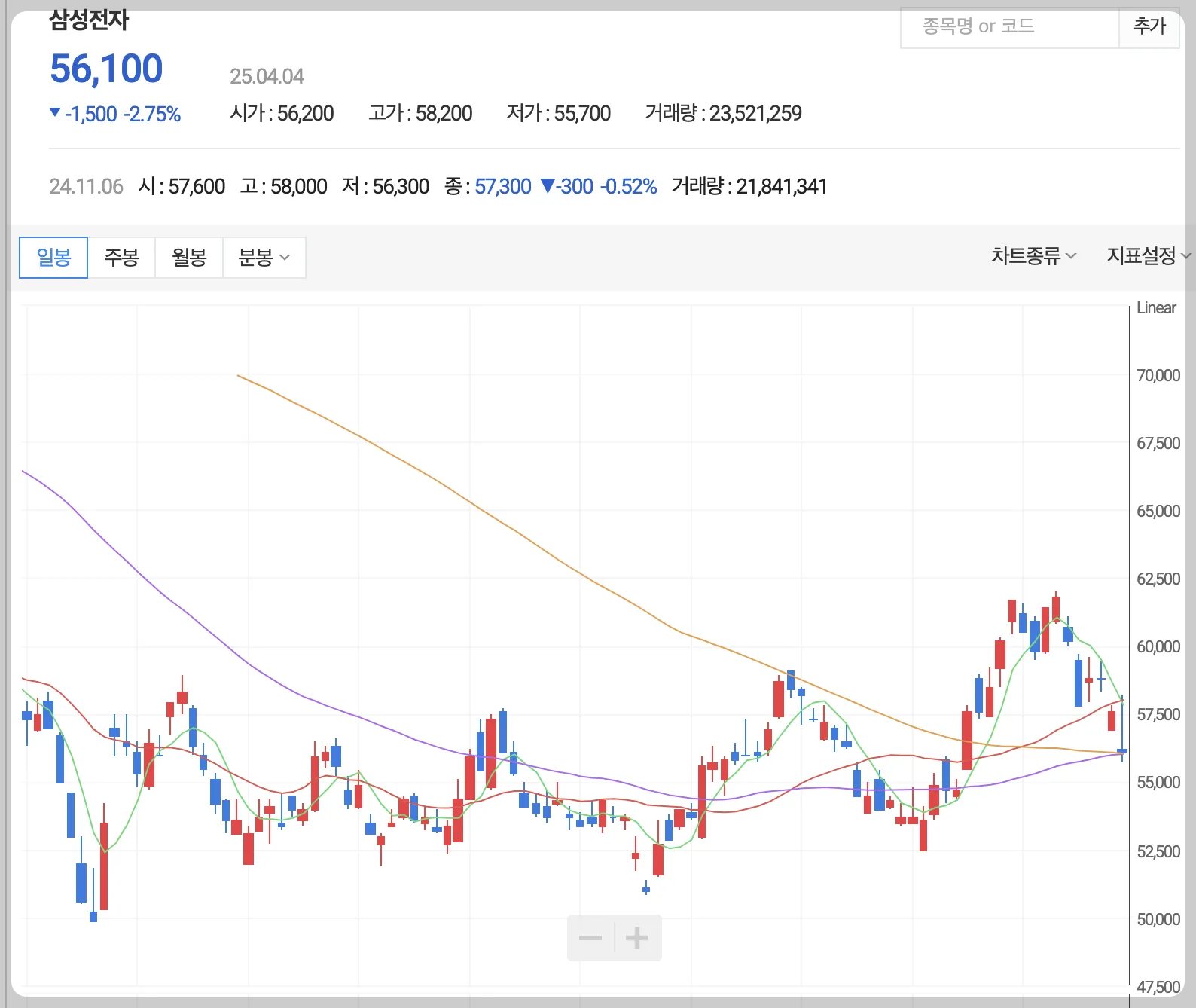
Task: Click the hovered candle date 24.11.06
Action: (x=86, y=187)
